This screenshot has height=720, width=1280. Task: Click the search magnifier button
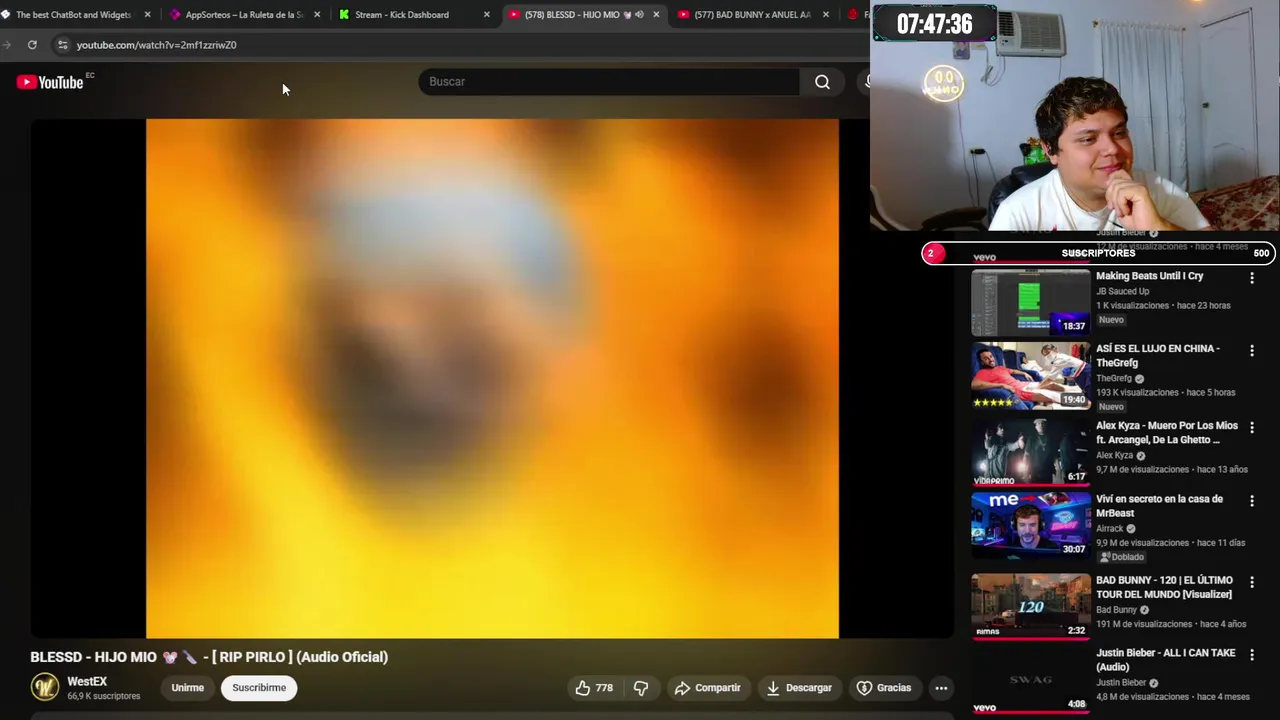coord(822,82)
